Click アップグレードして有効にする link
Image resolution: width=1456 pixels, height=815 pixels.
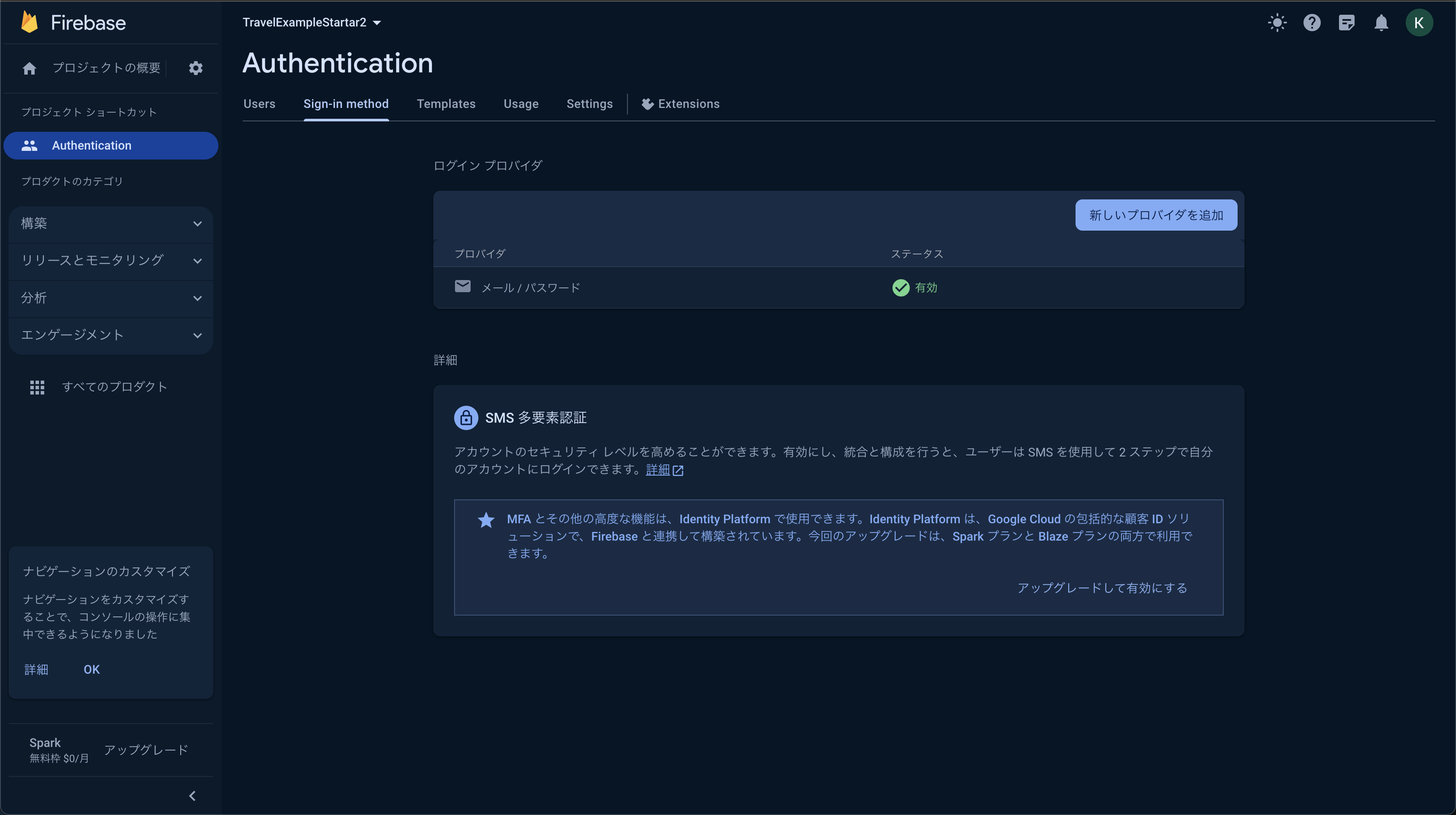pyautogui.click(x=1102, y=588)
